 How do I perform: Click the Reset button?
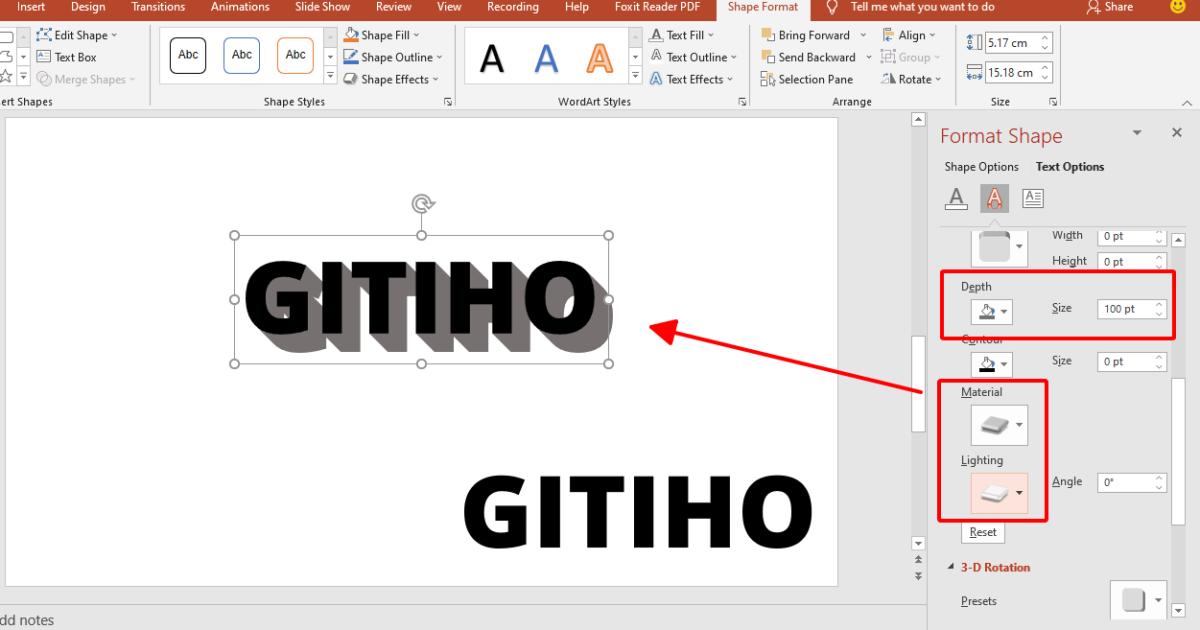coord(982,532)
